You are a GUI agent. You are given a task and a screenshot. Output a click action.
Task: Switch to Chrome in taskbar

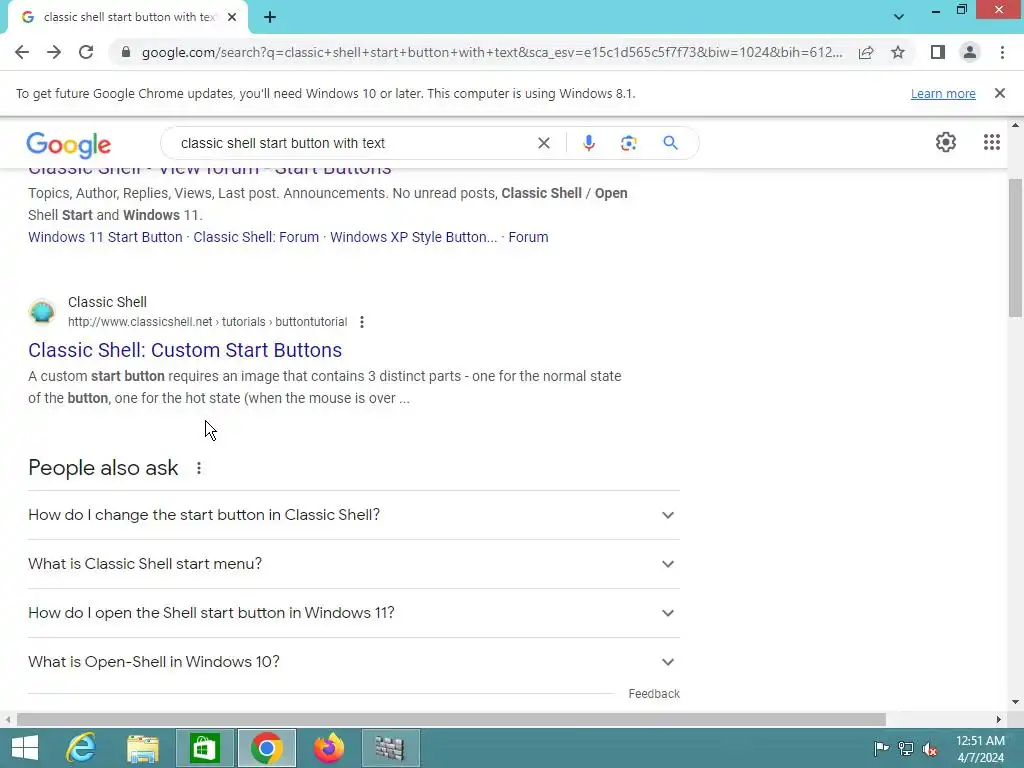pyautogui.click(x=266, y=748)
